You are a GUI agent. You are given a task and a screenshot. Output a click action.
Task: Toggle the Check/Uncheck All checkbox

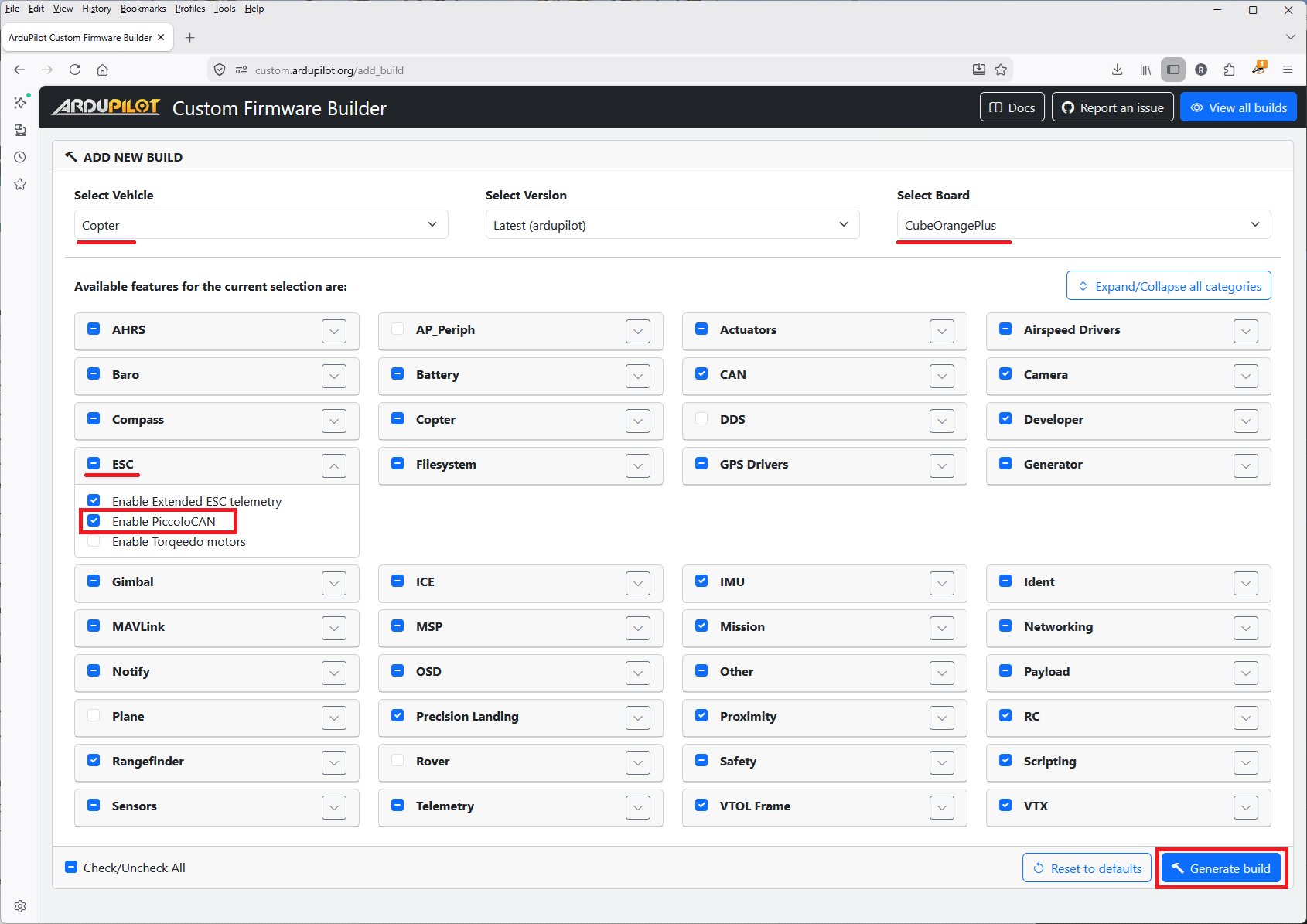(x=71, y=868)
